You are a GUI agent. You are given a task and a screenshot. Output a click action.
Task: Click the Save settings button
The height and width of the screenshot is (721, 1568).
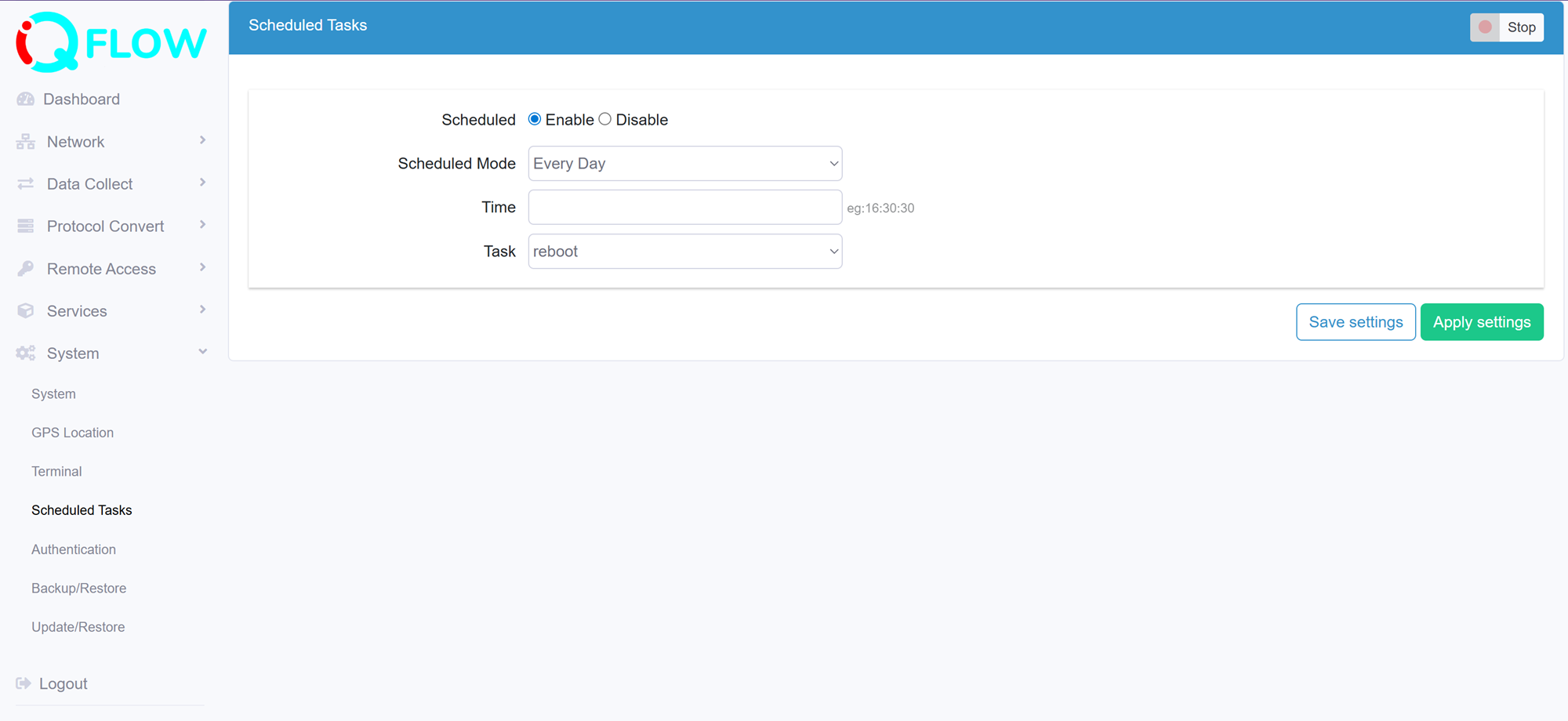point(1356,321)
